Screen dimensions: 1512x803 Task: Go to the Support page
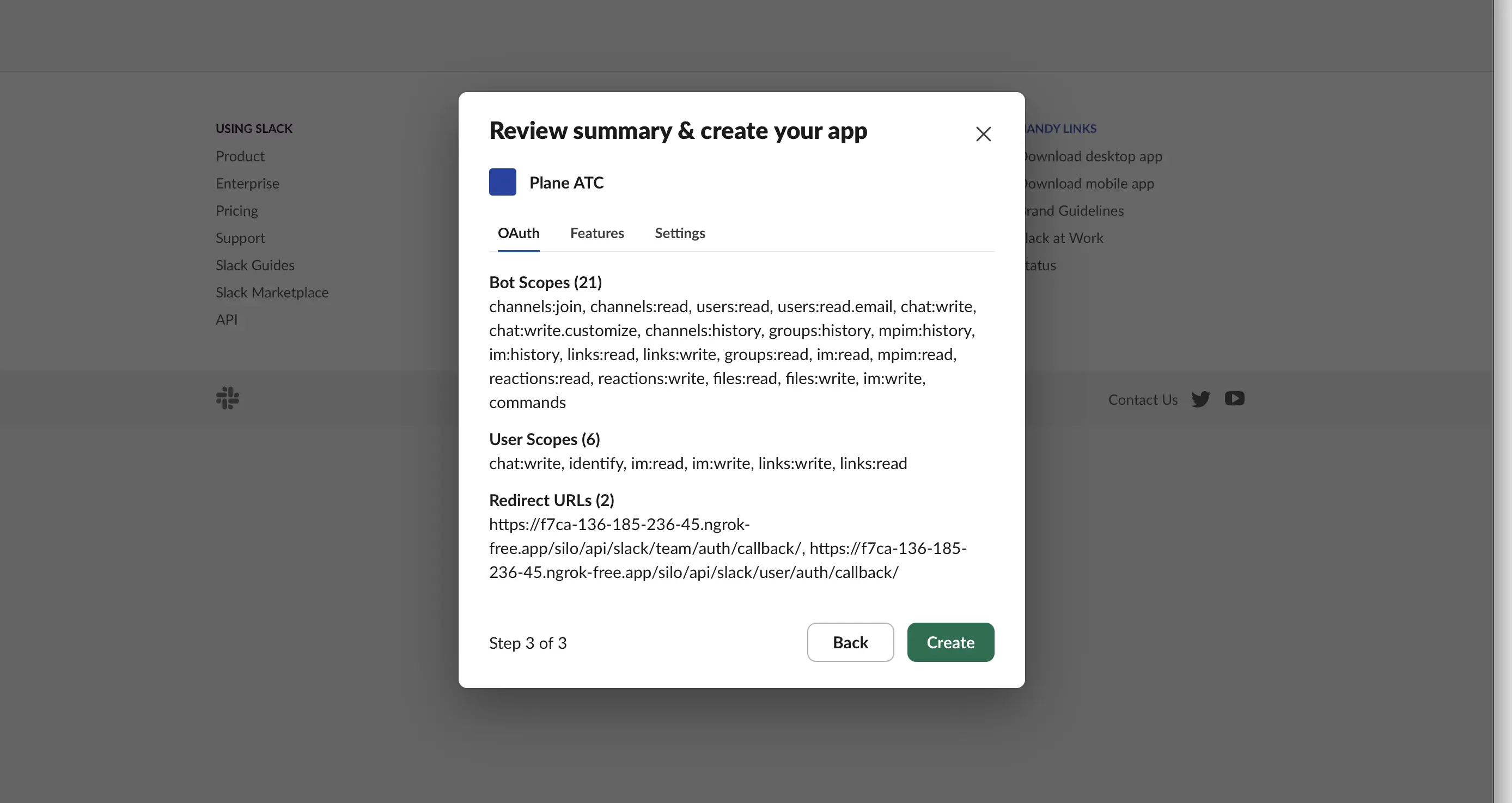[x=240, y=238]
